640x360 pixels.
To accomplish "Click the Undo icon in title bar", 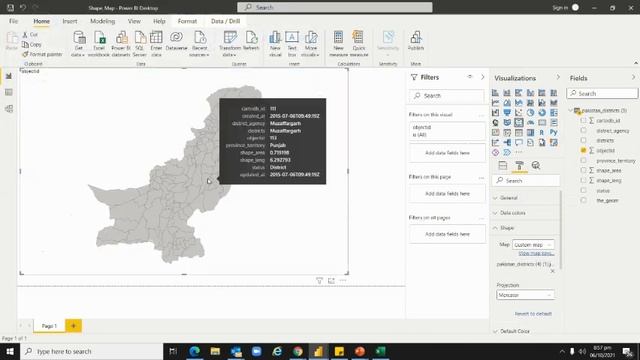I will coord(23,7).
